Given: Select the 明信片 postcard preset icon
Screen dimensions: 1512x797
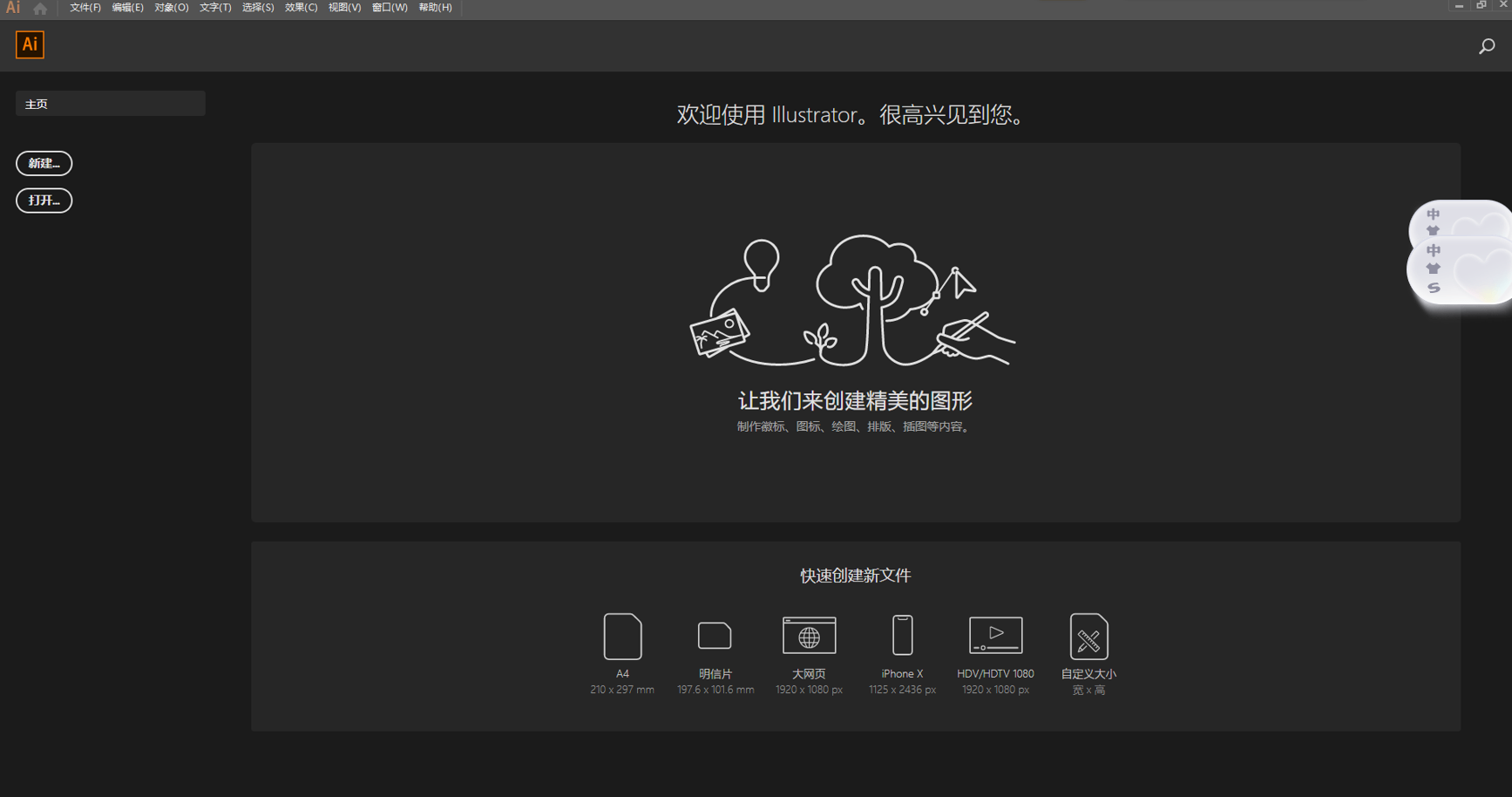Looking at the screenshot, I should [x=715, y=636].
